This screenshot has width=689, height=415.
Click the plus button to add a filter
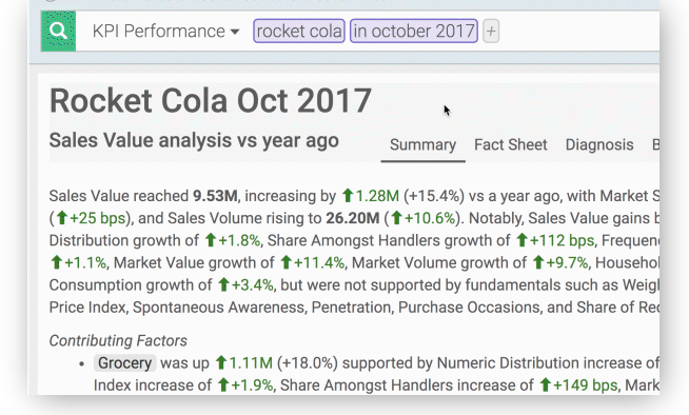tap(491, 32)
